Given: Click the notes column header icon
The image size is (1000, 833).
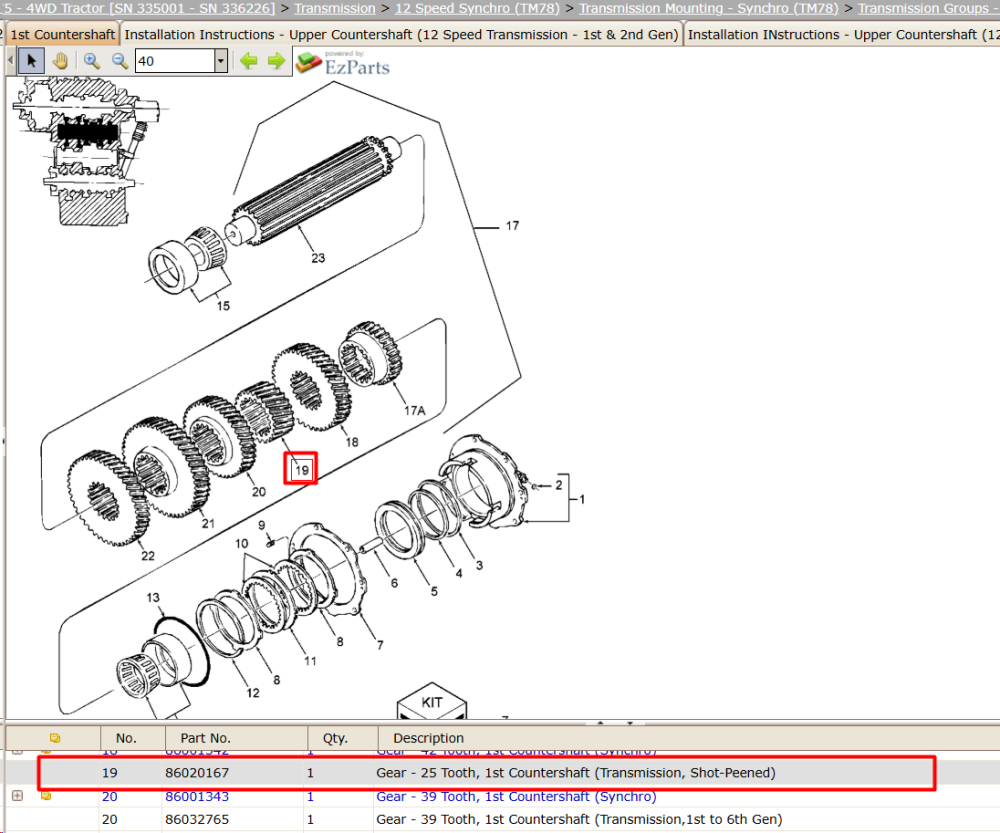Looking at the screenshot, I should click(x=55, y=738).
